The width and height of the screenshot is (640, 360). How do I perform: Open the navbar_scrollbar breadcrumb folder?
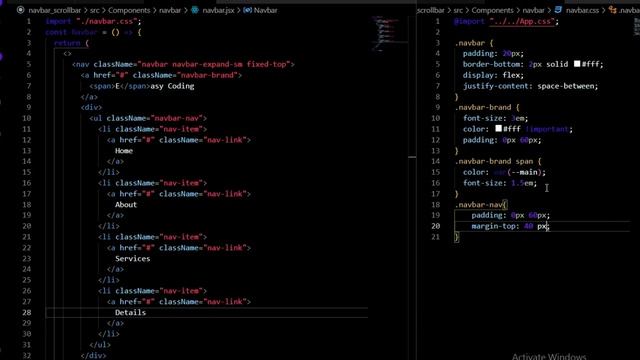(55, 11)
